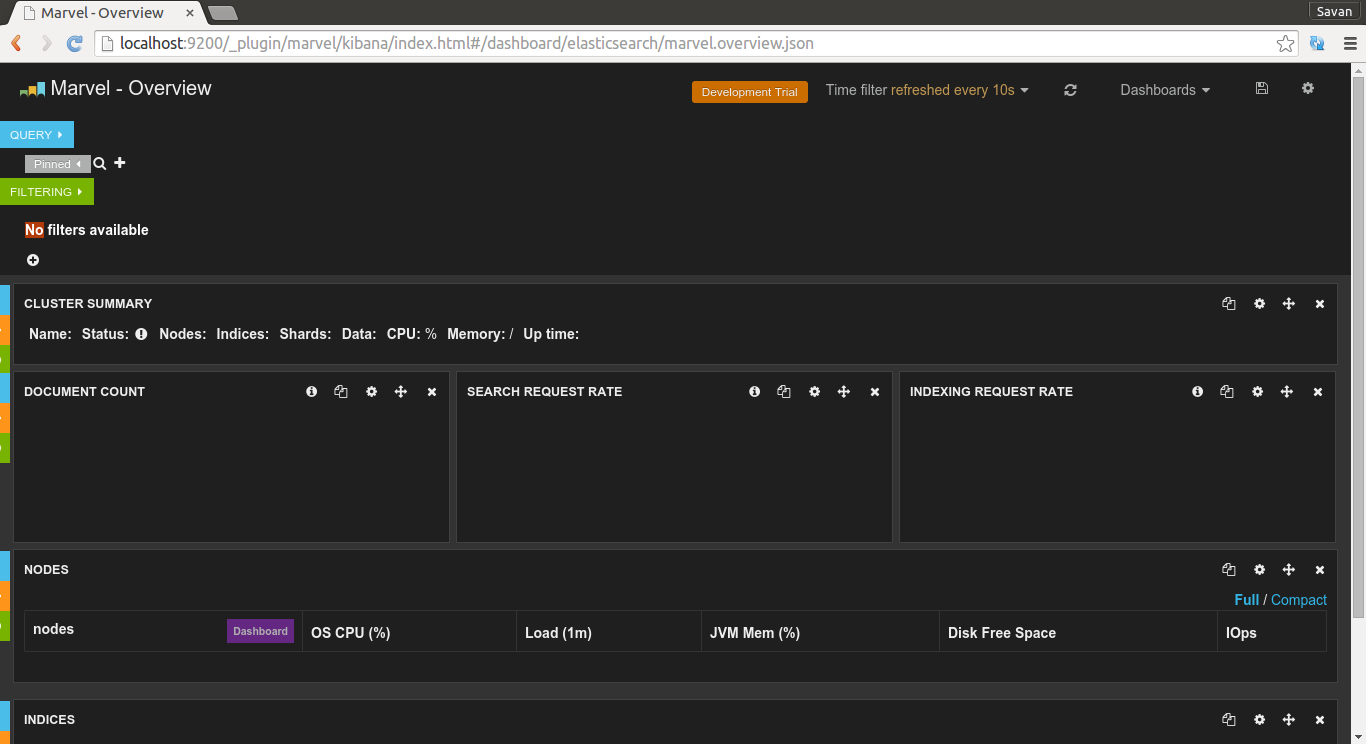
Task: Configure the Cluster Summary panel
Action: pyautogui.click(x=1260, y=304)
